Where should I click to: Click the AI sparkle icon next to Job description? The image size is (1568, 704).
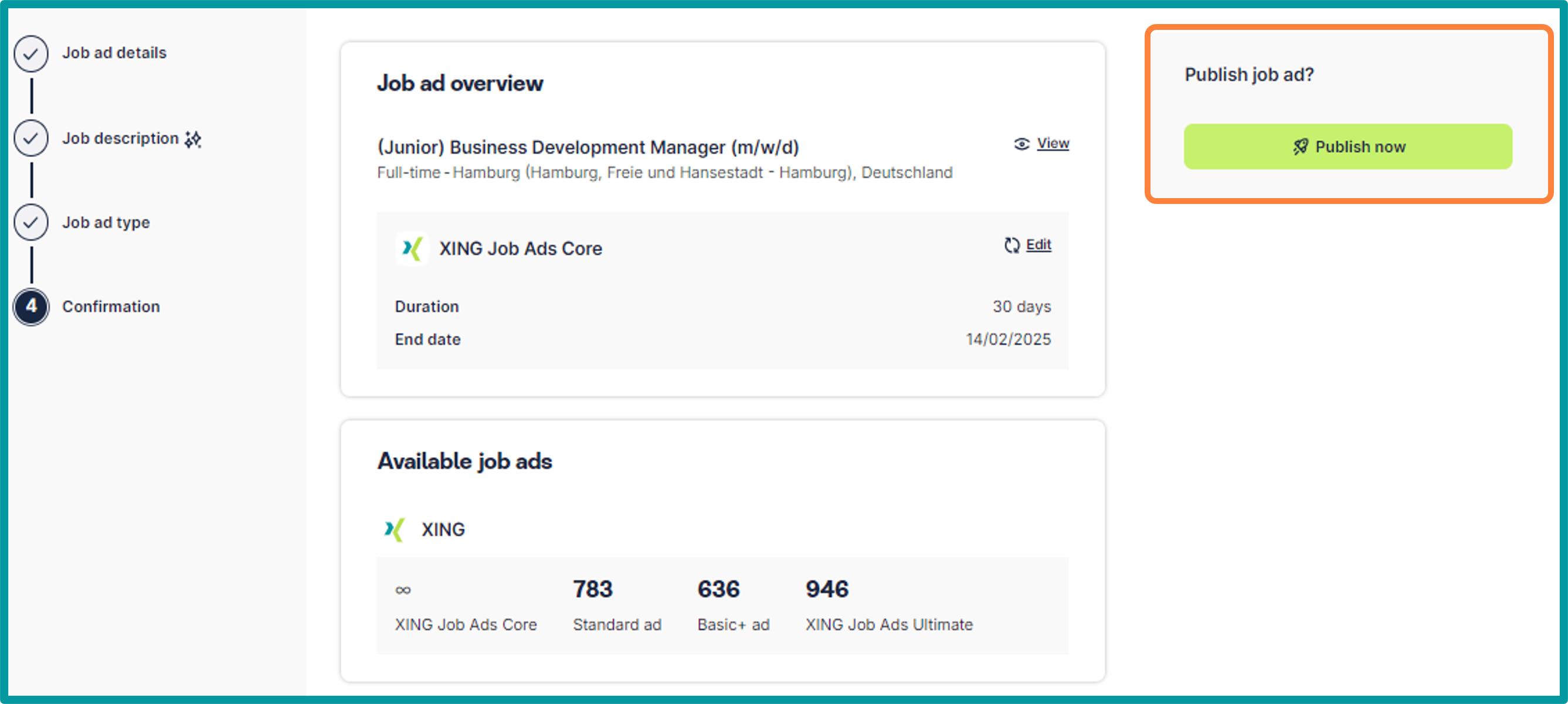[x=193, y=140]
